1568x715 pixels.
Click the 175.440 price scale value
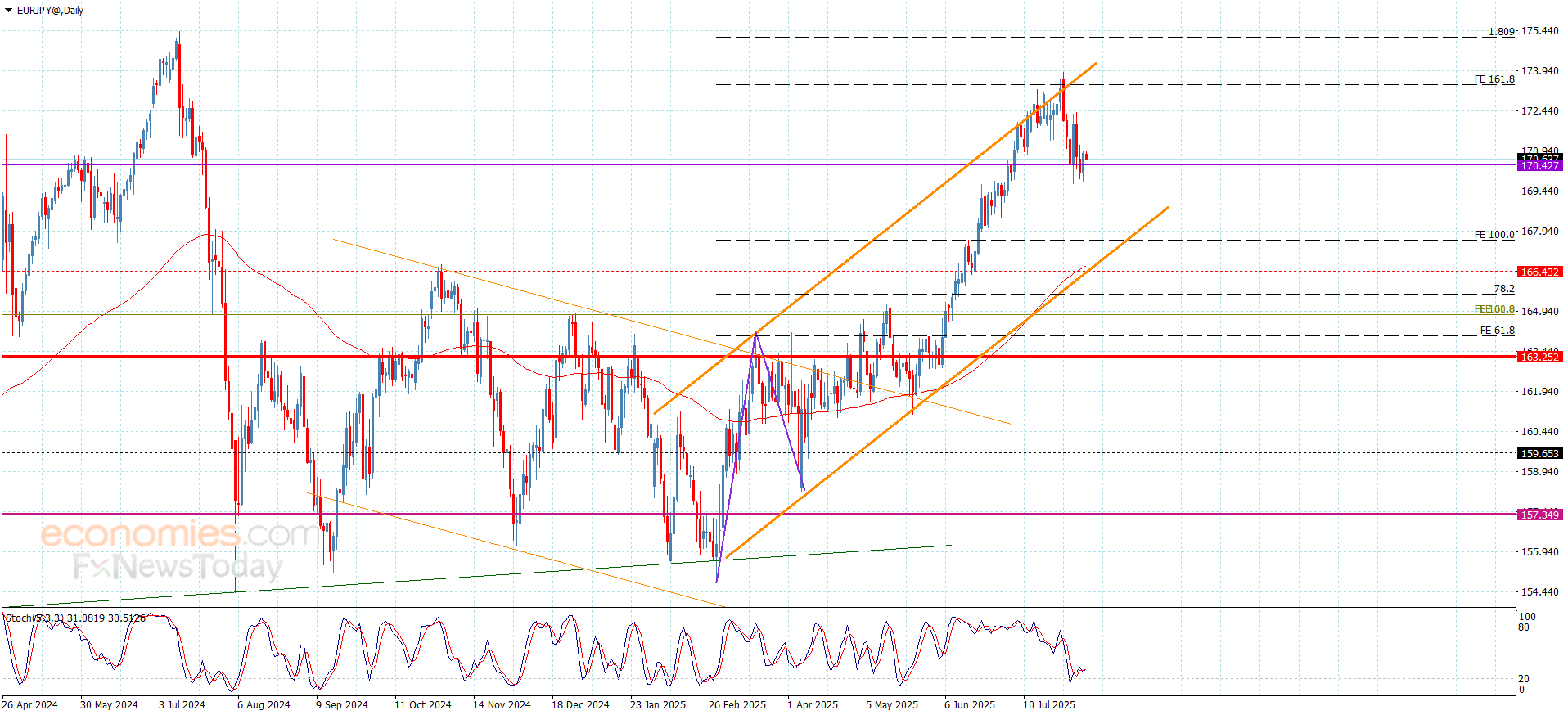click(1539, 31)
